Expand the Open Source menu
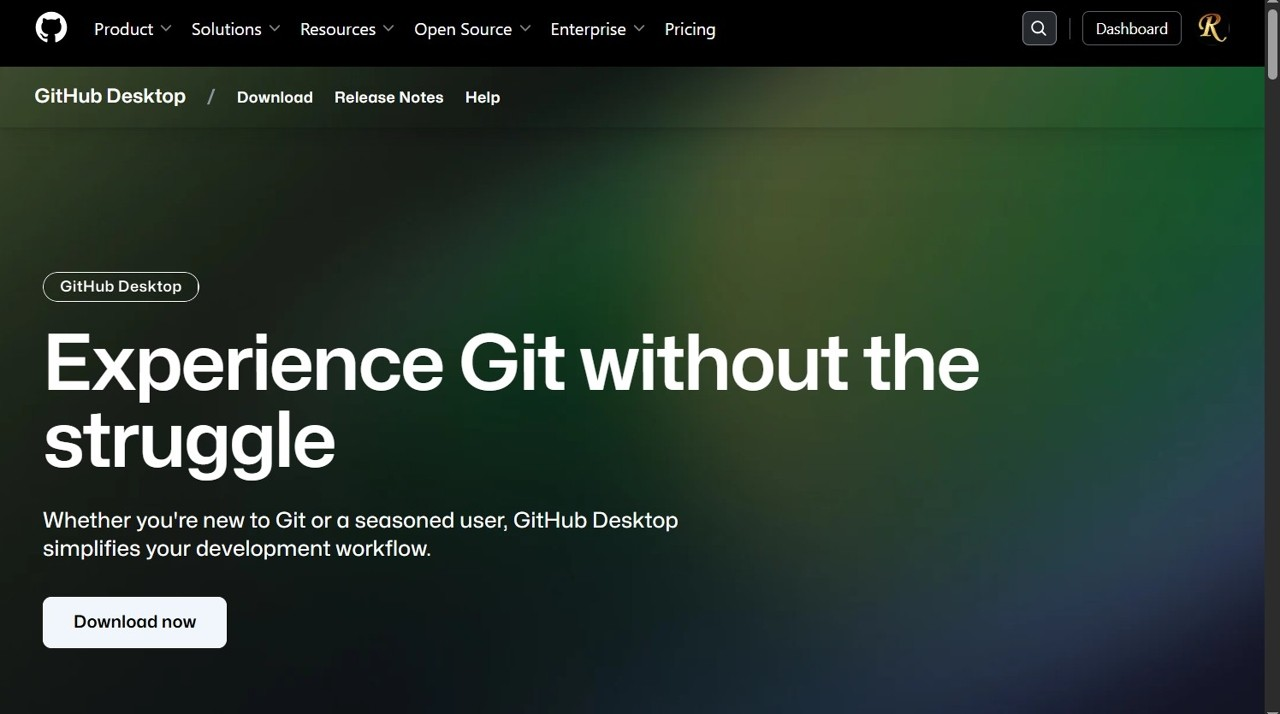1280x714 pixels. (x=472, y=29)
